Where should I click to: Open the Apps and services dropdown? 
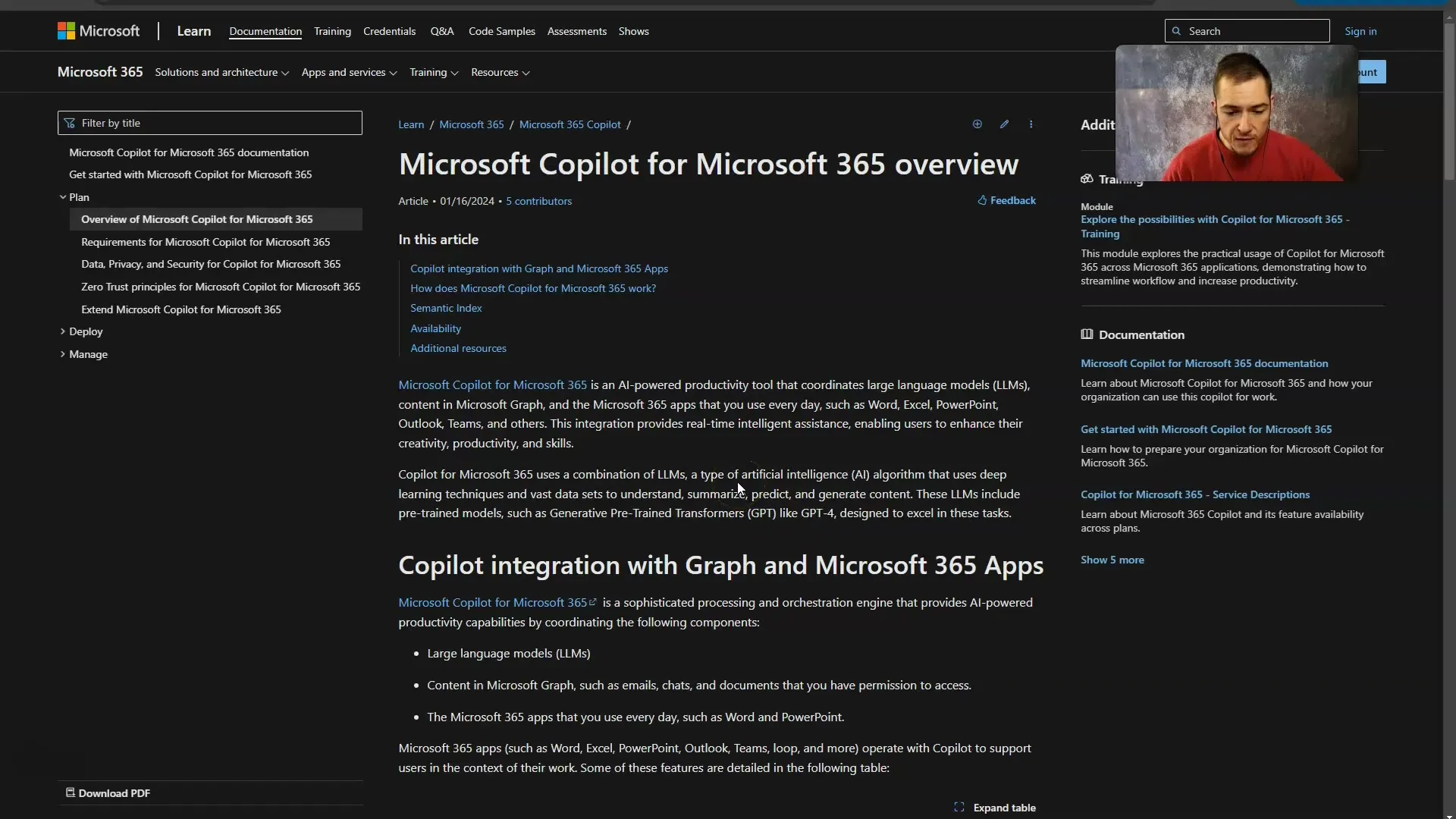[x=348, y=72]
